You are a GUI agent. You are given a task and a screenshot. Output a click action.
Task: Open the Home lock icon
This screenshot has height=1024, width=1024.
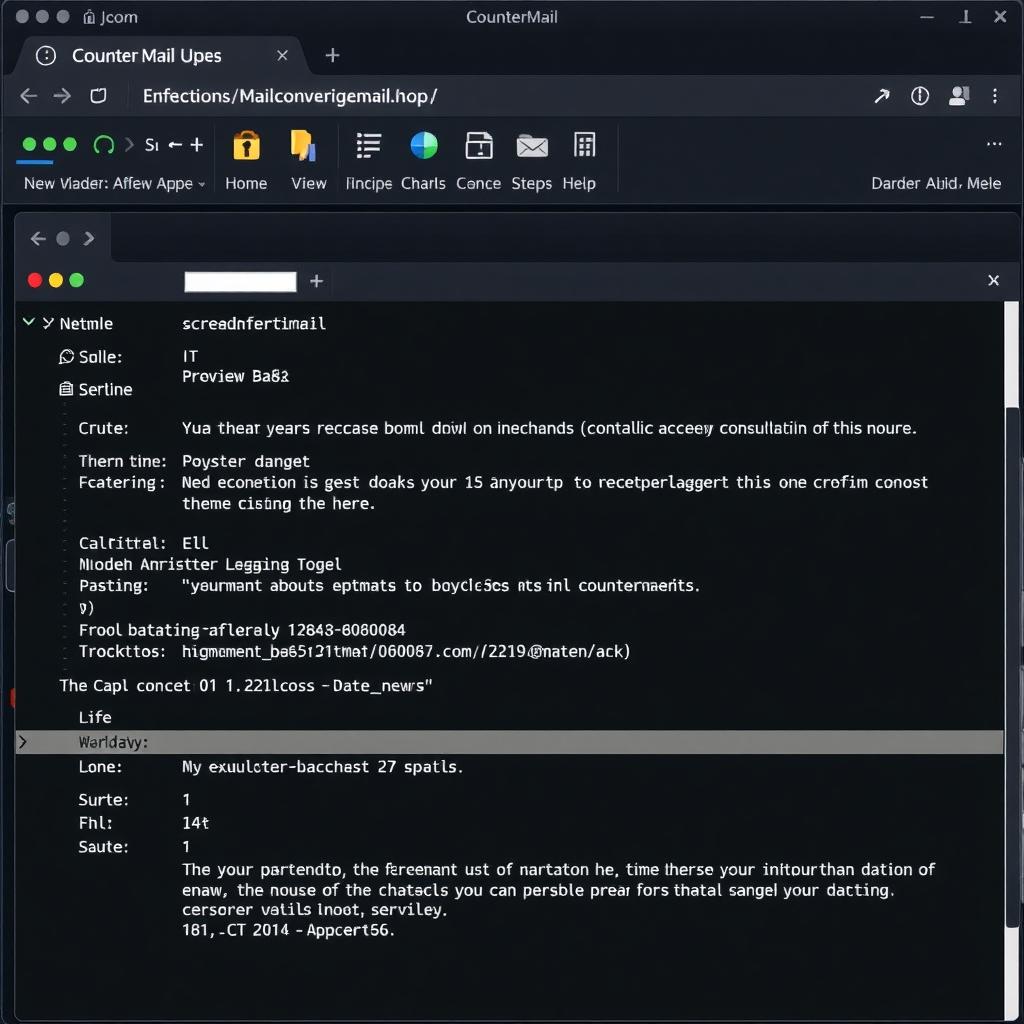(246, 145)
